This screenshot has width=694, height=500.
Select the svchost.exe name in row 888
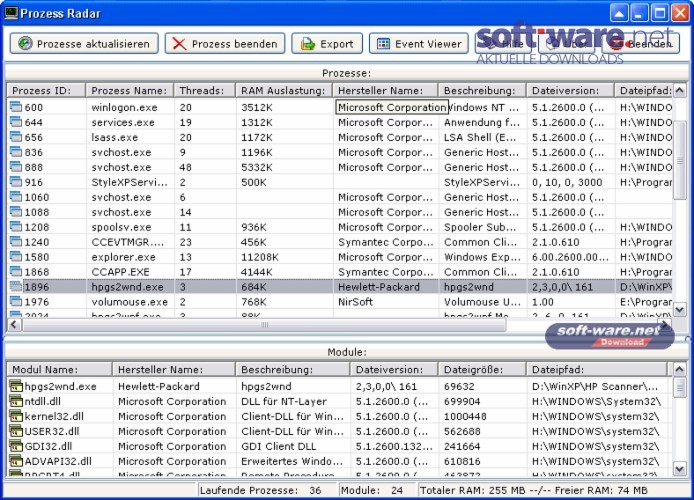point(121,167)
